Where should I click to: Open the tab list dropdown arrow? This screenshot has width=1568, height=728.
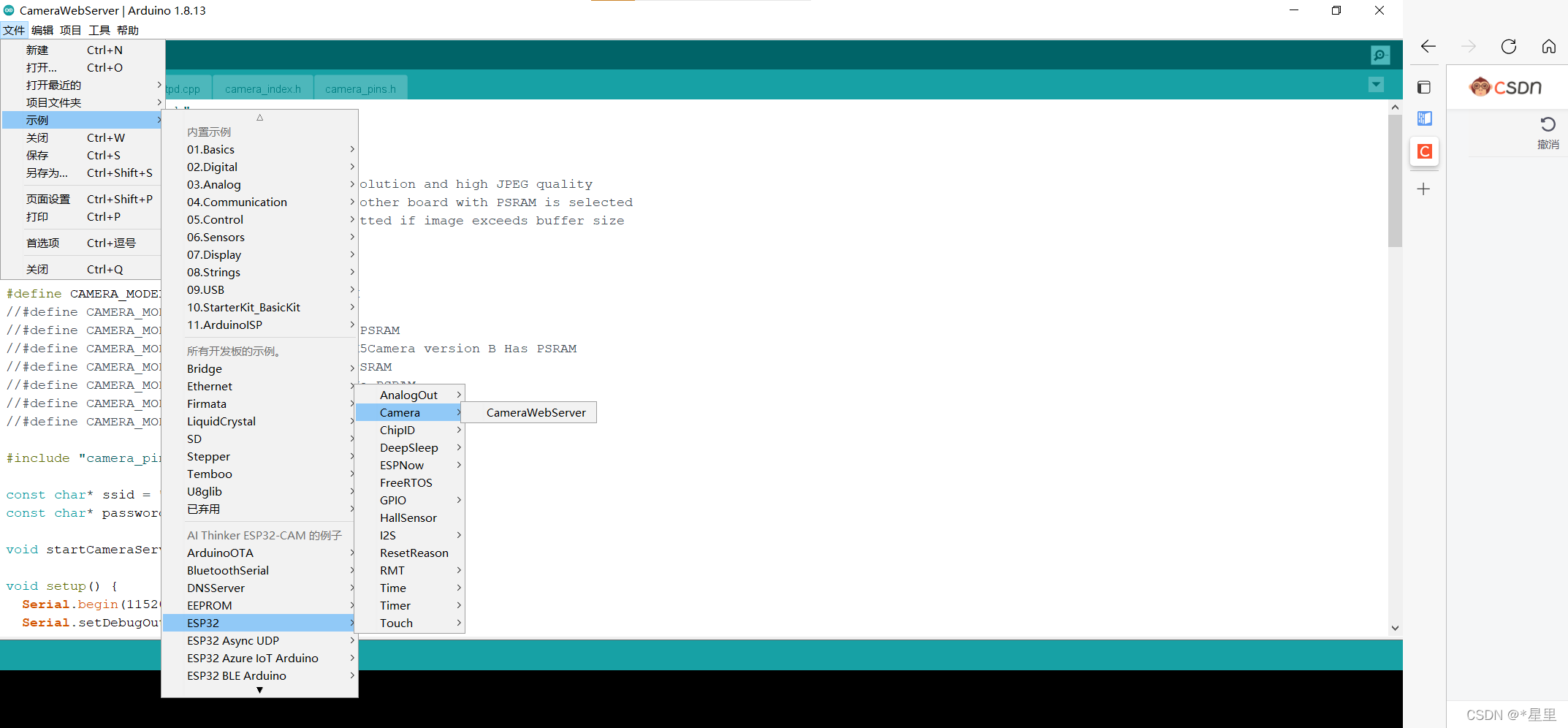tap(1376, 85)
